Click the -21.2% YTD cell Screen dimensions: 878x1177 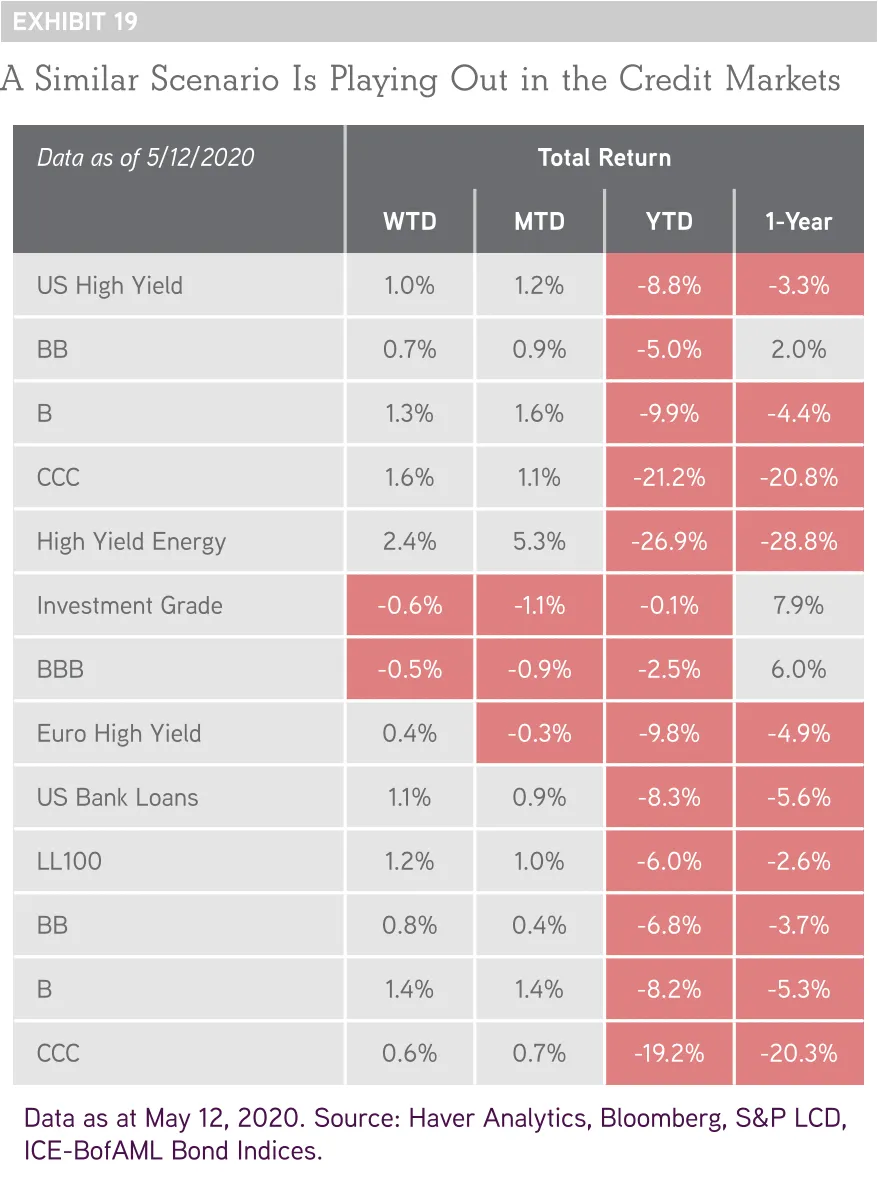coord(669,477)
